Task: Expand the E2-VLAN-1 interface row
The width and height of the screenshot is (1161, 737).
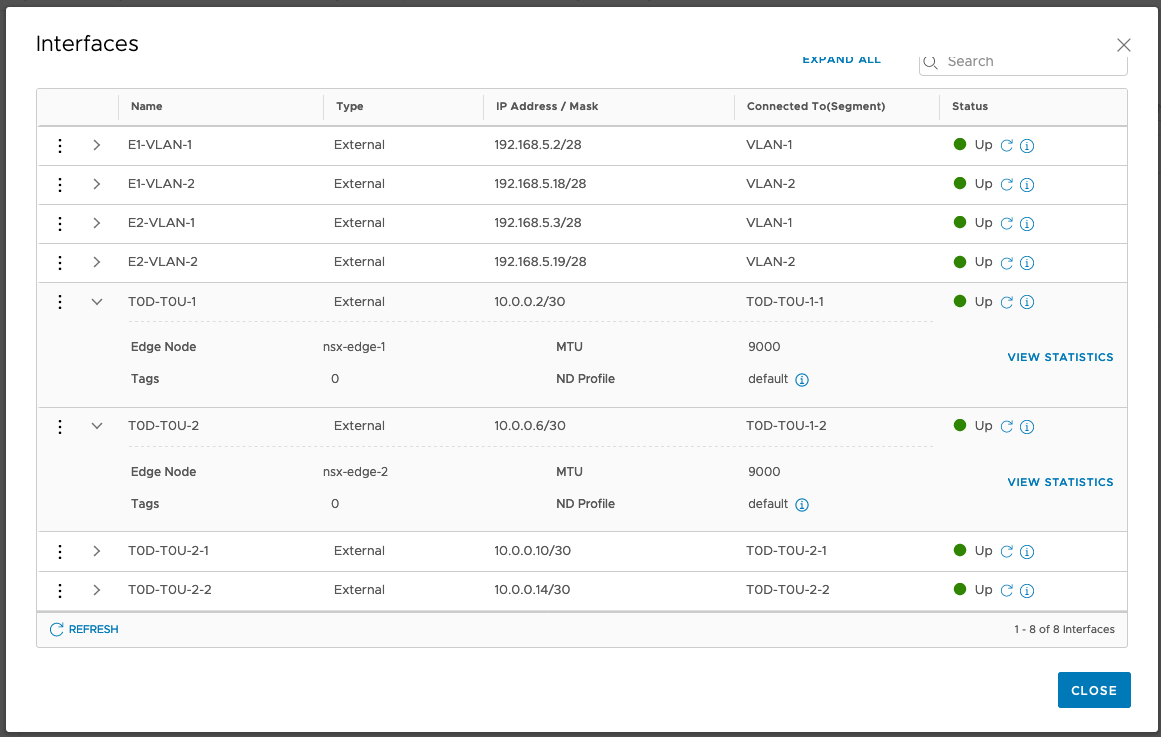Action: [x=97, y=224]
